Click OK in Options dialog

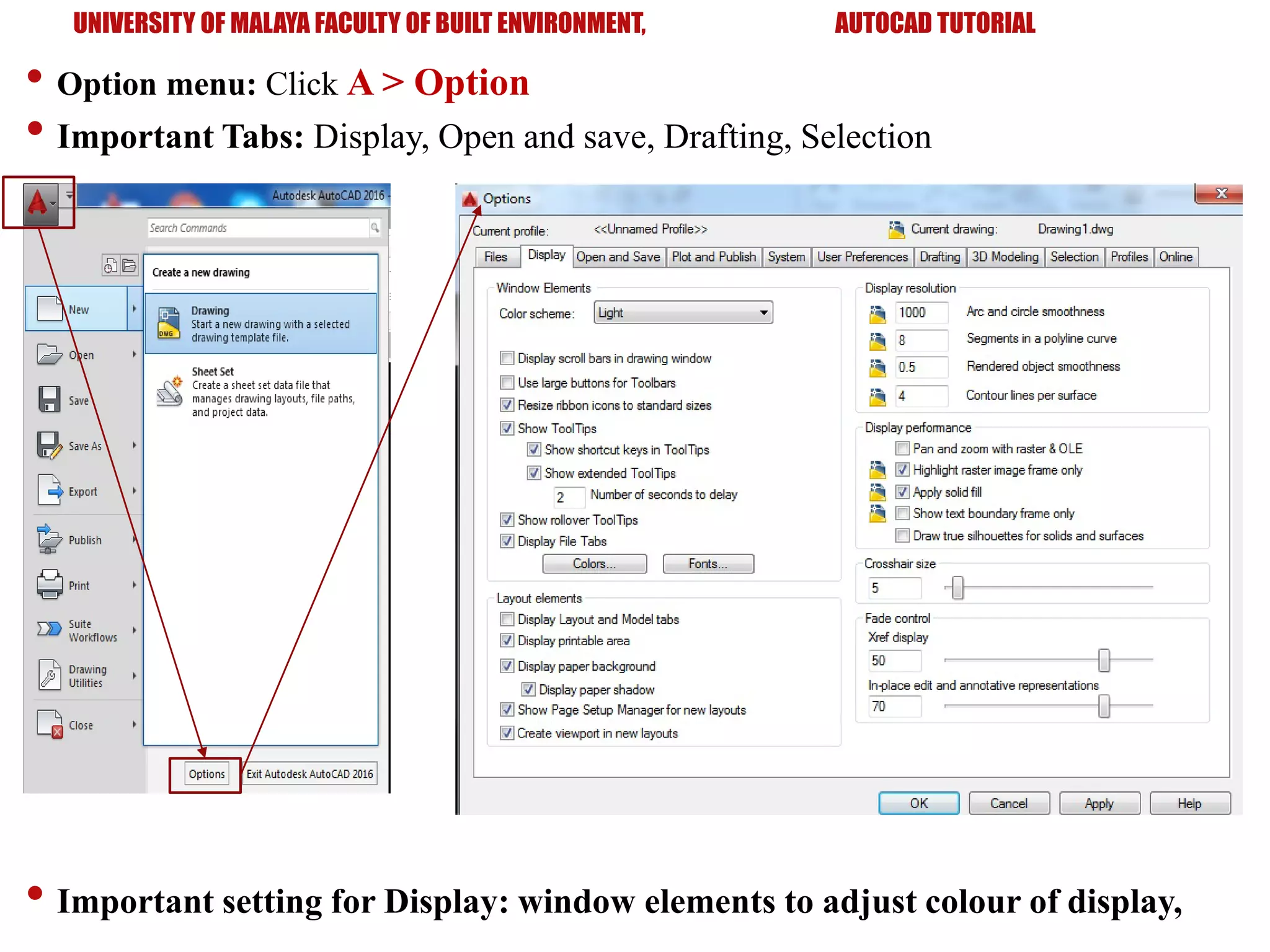(918, 803)
